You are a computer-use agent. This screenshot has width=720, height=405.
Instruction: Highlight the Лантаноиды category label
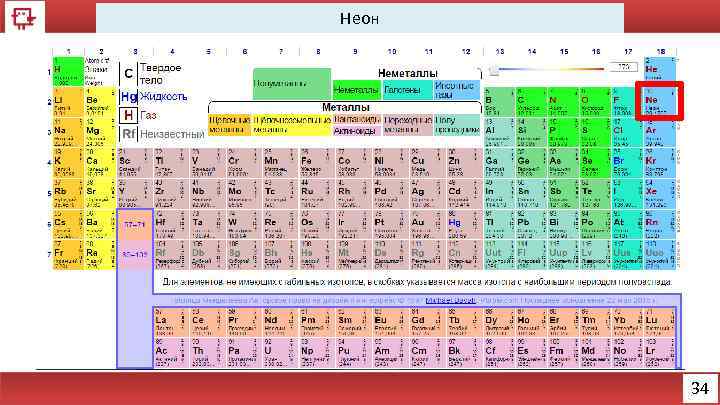(x=357, y=120)
